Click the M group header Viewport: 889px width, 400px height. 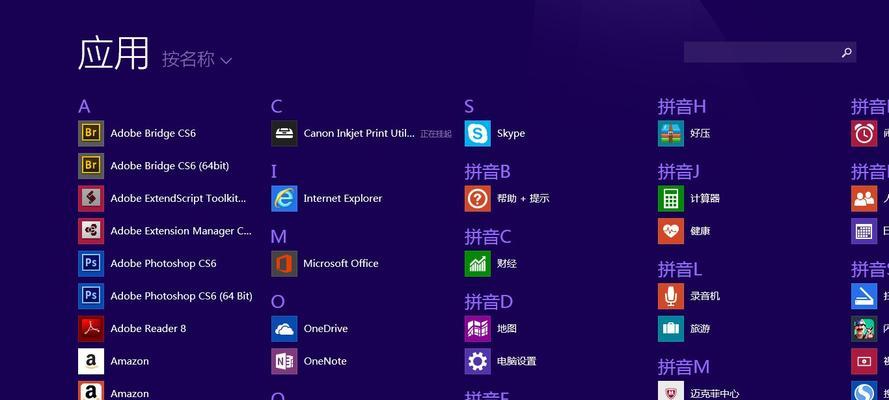tap(278, 237)
